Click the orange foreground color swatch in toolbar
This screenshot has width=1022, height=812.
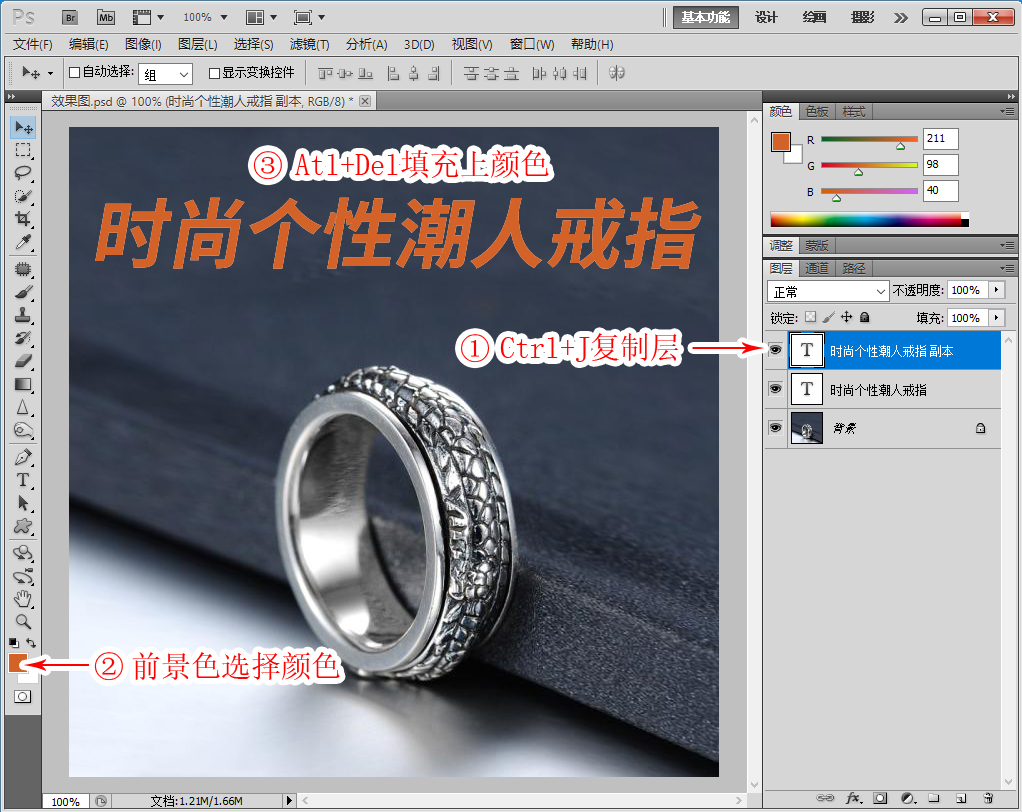coord(19,663)
